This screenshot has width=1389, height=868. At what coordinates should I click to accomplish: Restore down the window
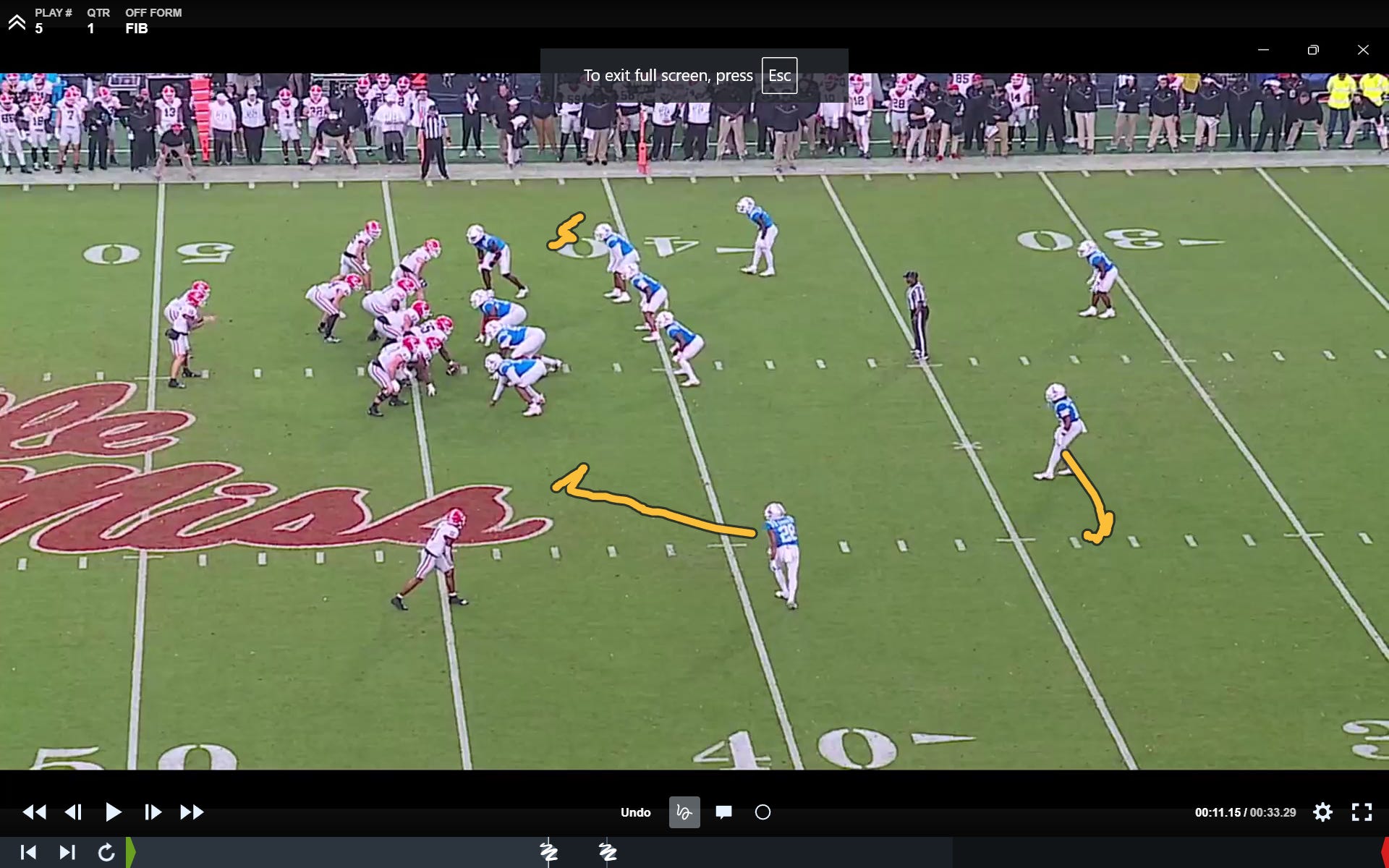point(1313,50)
